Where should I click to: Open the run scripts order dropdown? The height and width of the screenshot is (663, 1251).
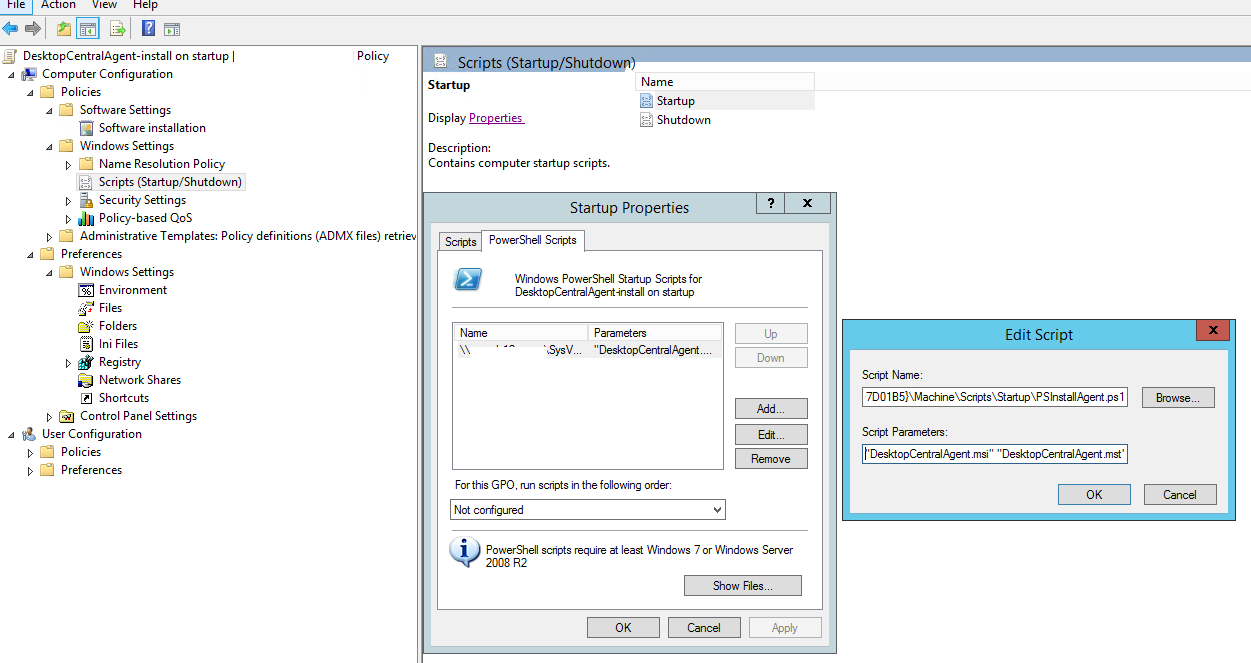(x=717, y=509)
